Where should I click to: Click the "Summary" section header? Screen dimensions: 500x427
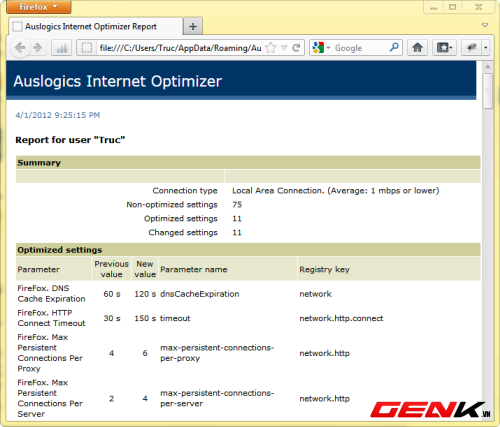pos(248,163)
